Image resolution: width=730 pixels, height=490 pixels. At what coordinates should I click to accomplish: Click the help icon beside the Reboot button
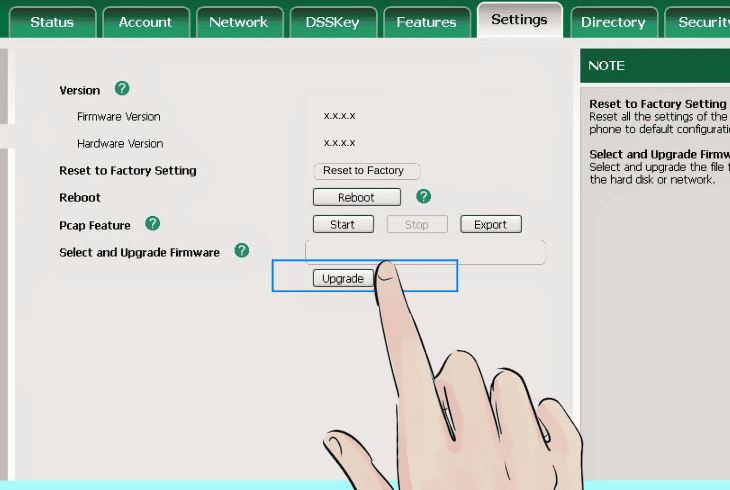[x=423, y=196]
